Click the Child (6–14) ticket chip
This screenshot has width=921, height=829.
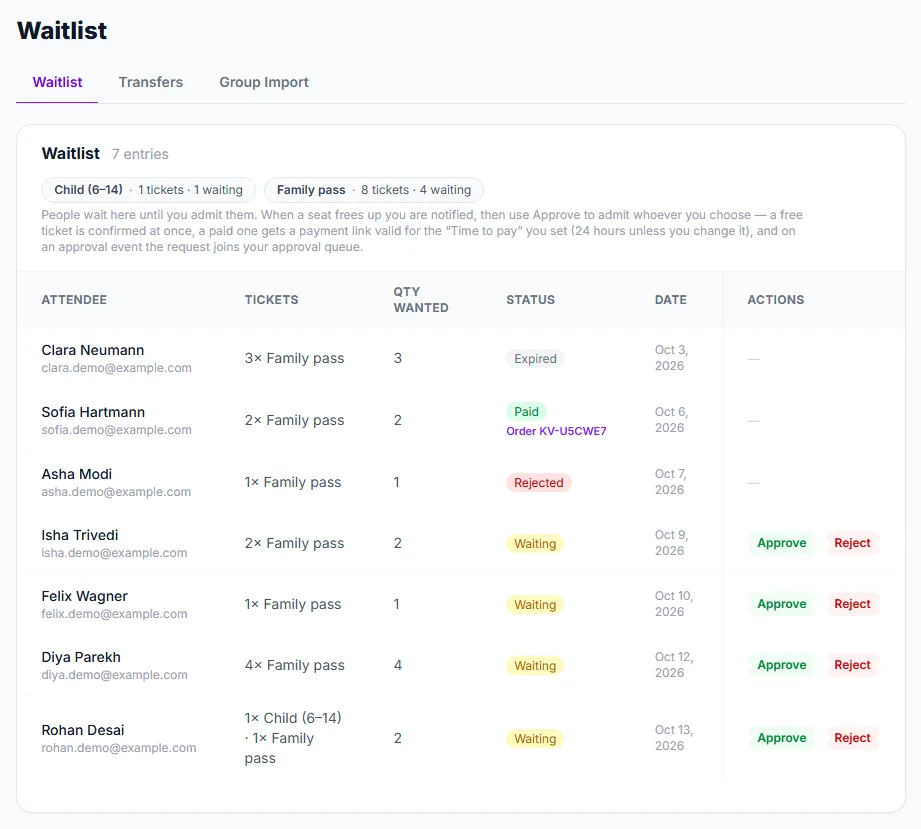point(149,190)
